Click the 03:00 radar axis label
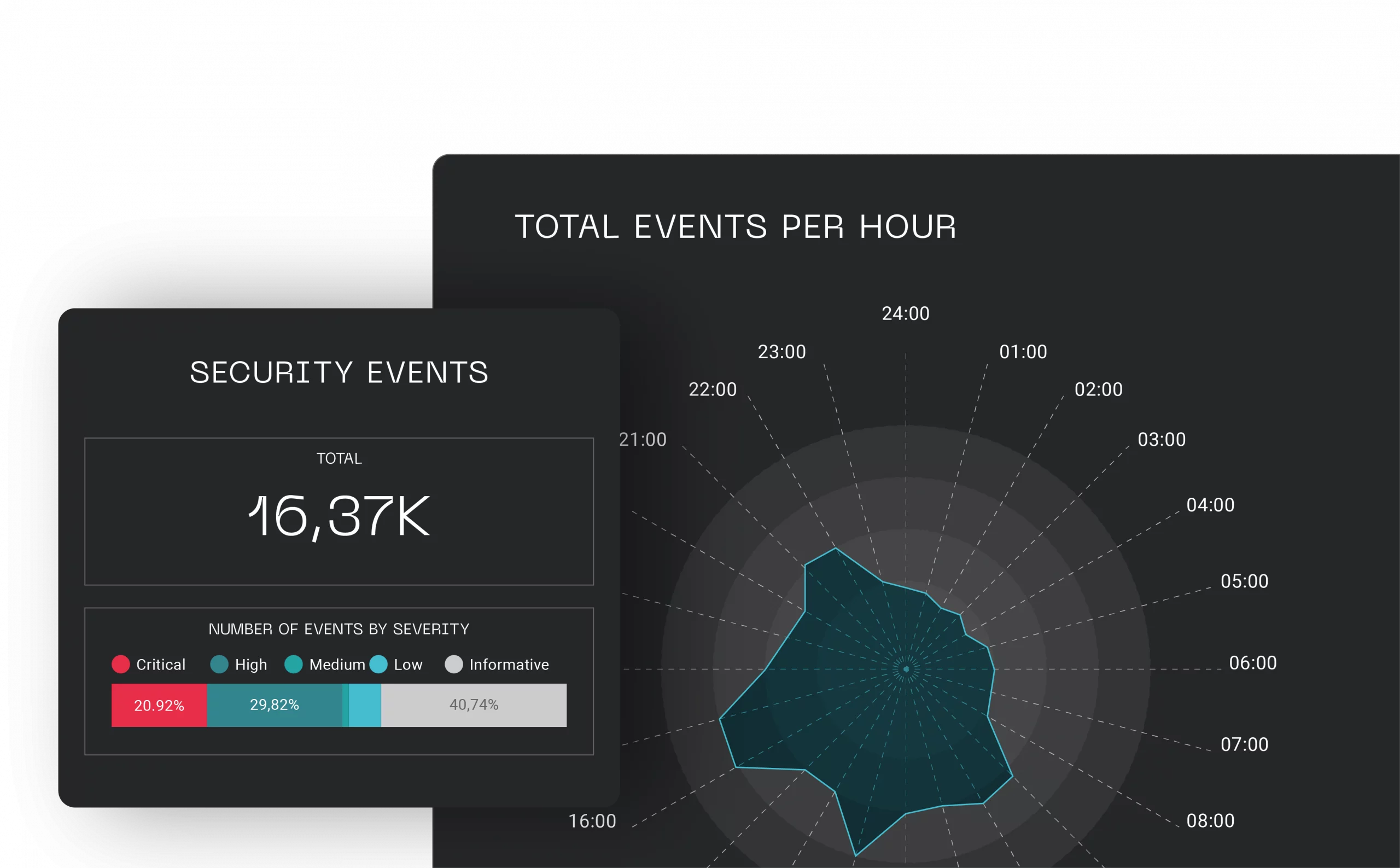 pos(1162,439)
